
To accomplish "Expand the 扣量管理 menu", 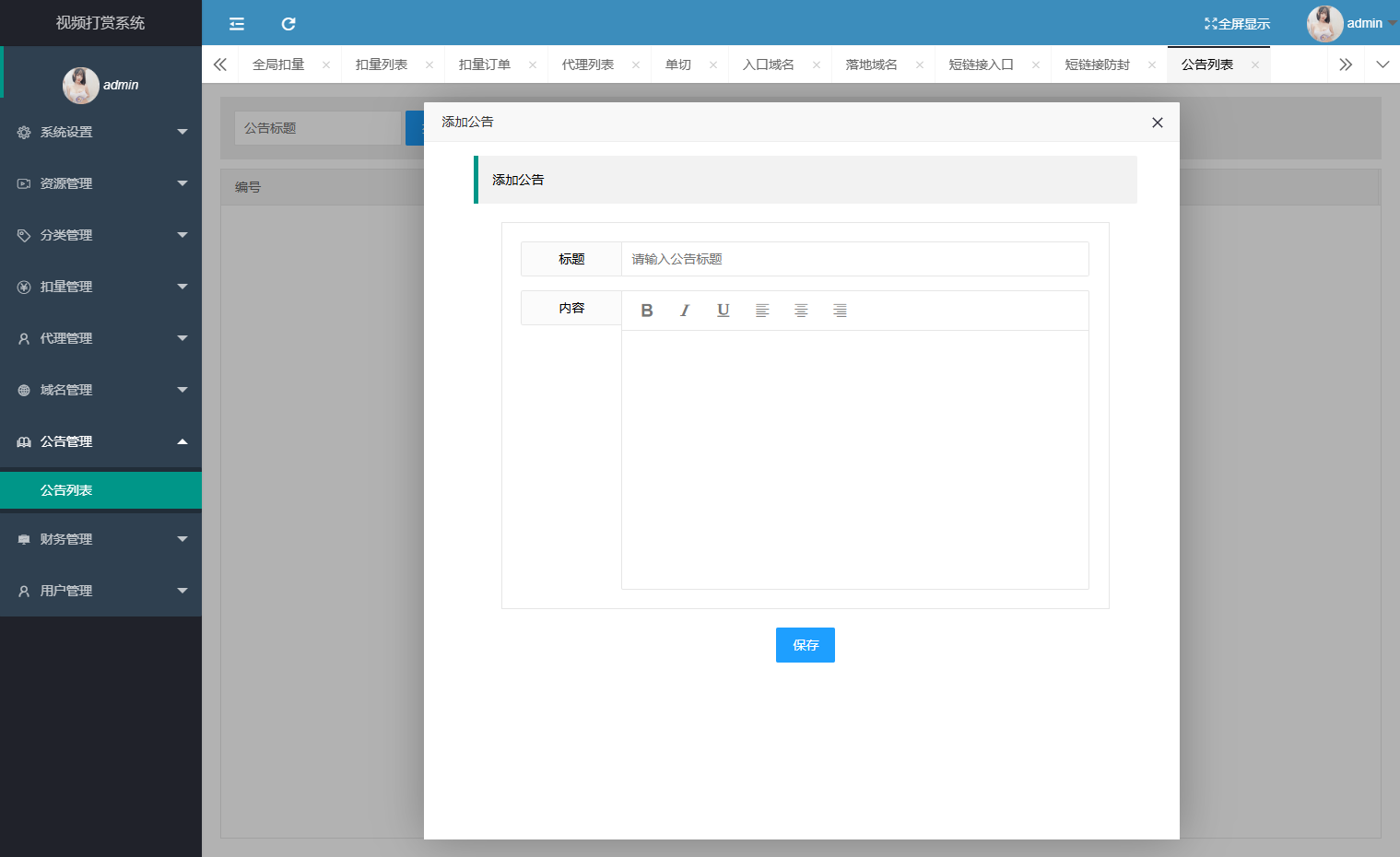I will [x=100, y=287].
